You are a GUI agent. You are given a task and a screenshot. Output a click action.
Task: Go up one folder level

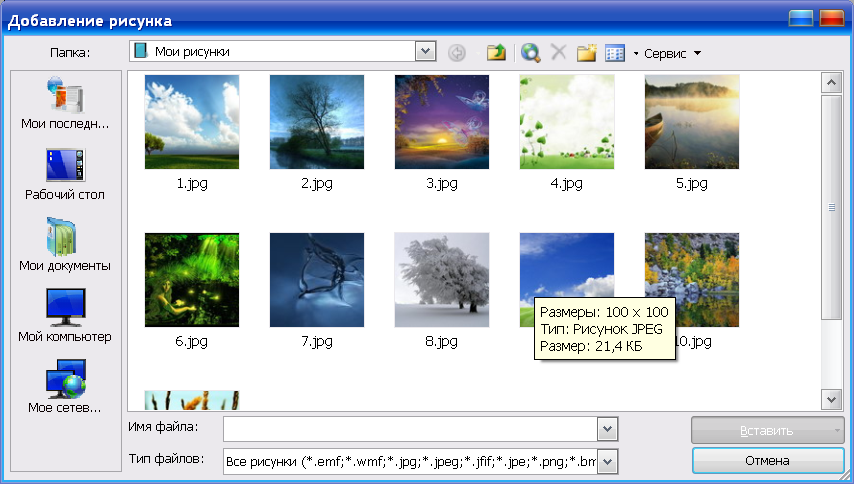click(496, 53)
